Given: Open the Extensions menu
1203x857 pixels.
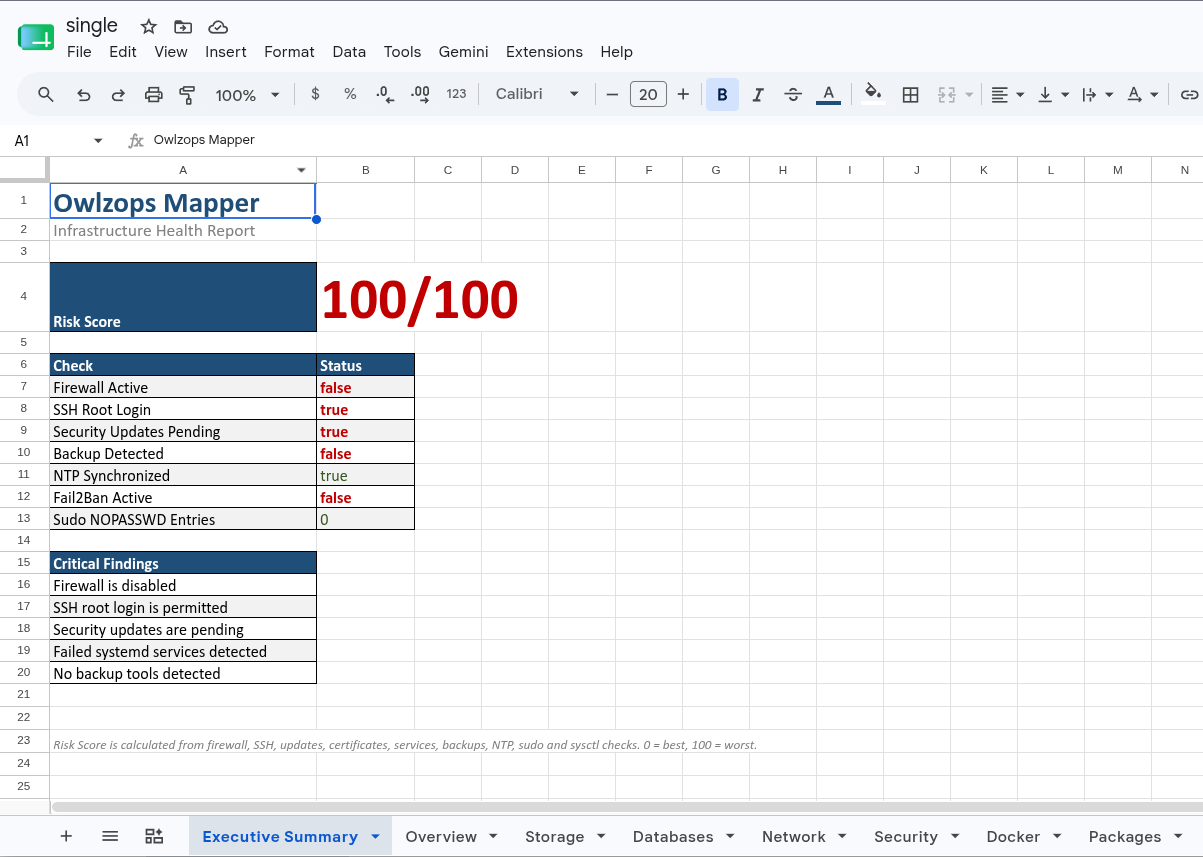Looking at the screenshot, I should [x=544, y=52].
